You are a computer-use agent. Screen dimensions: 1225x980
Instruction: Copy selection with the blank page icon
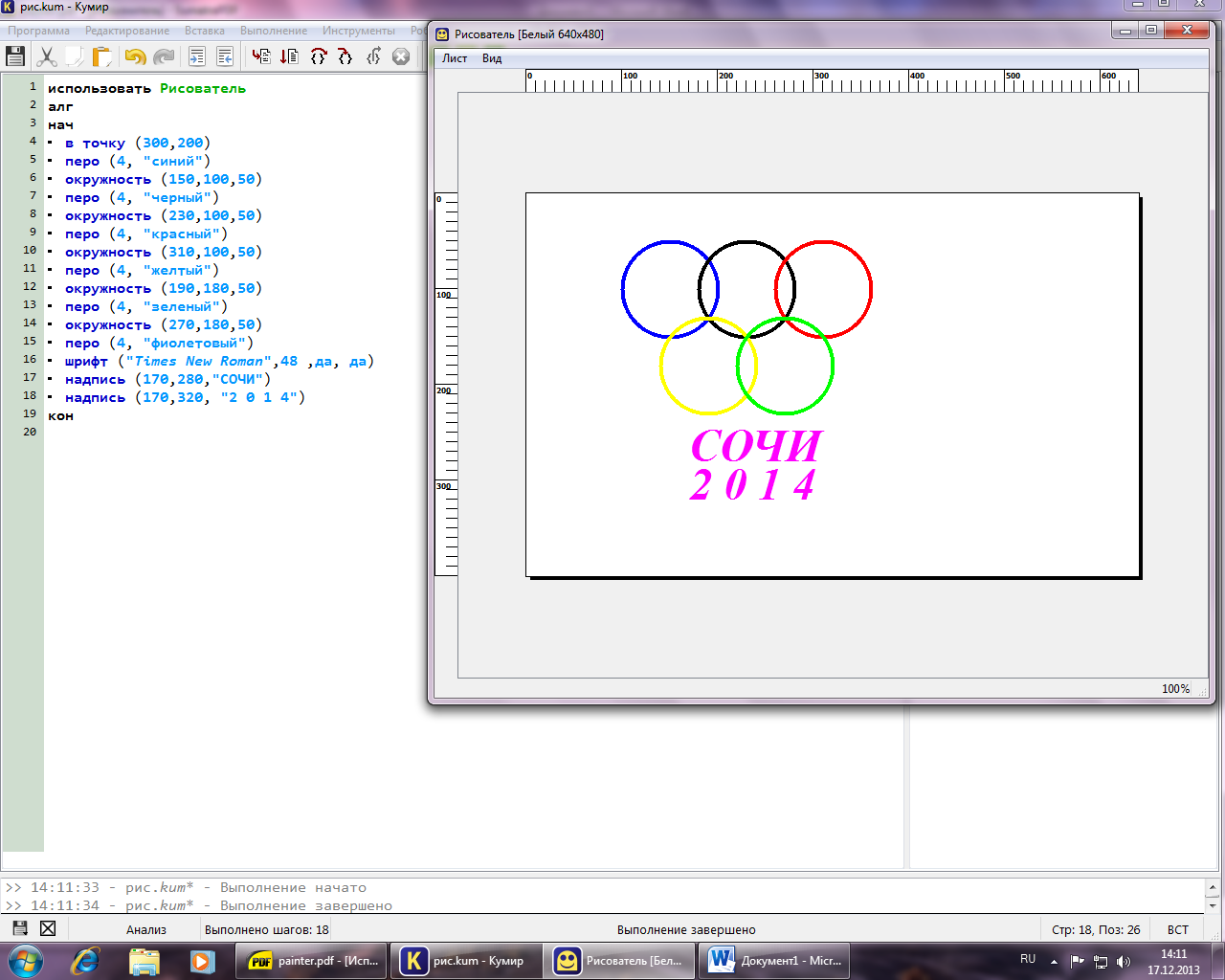coord(74,56)
